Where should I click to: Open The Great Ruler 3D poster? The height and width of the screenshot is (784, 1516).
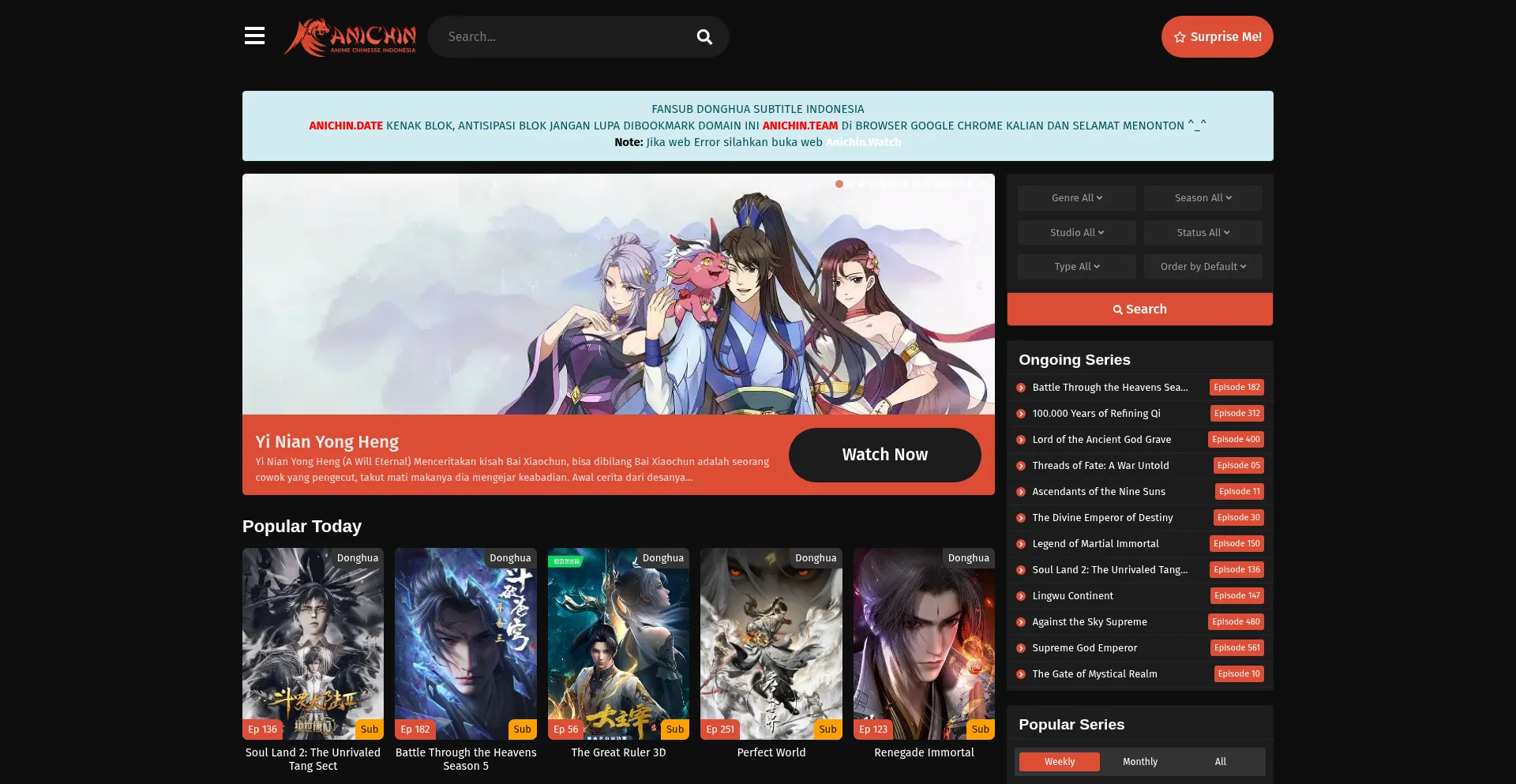(x=618, y=644)
